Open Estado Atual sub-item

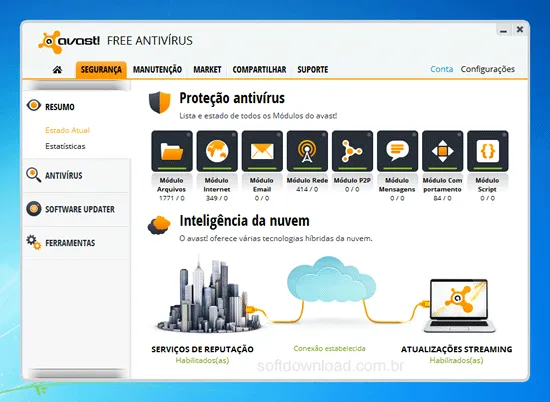click(67, 130)
